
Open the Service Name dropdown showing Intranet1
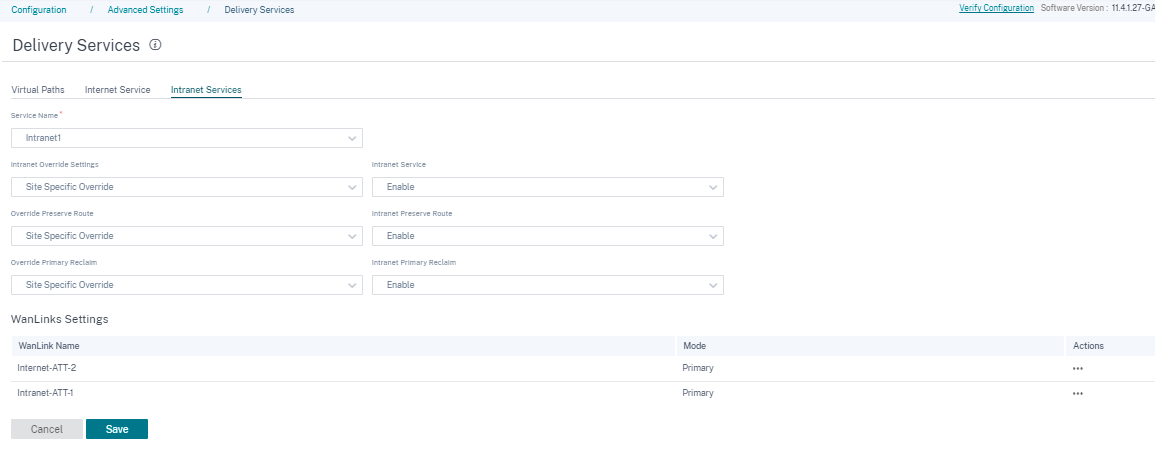pyautogui.click(x=187, y=138)
